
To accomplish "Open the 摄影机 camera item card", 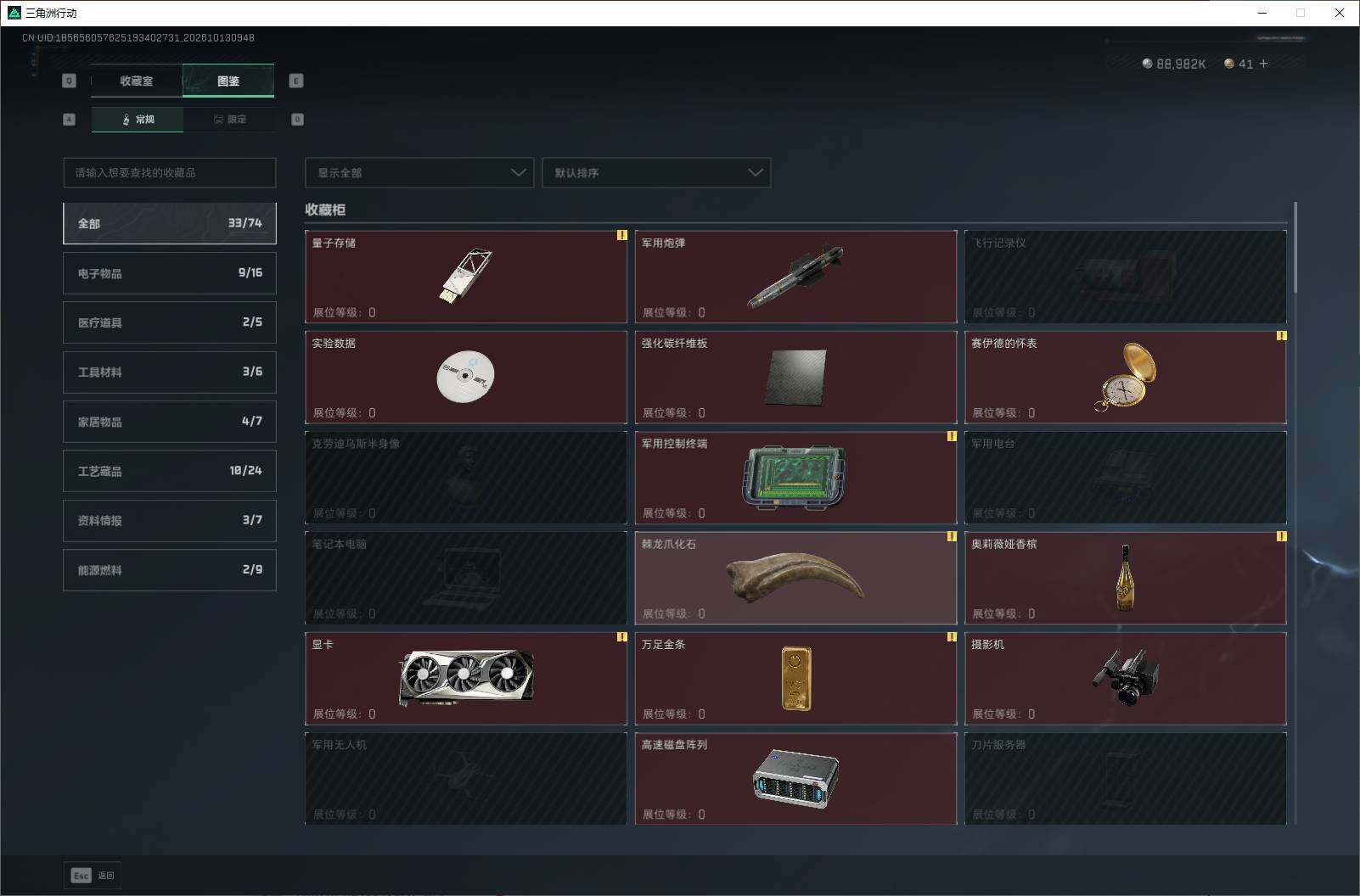I will click(x=1126, y=678).
